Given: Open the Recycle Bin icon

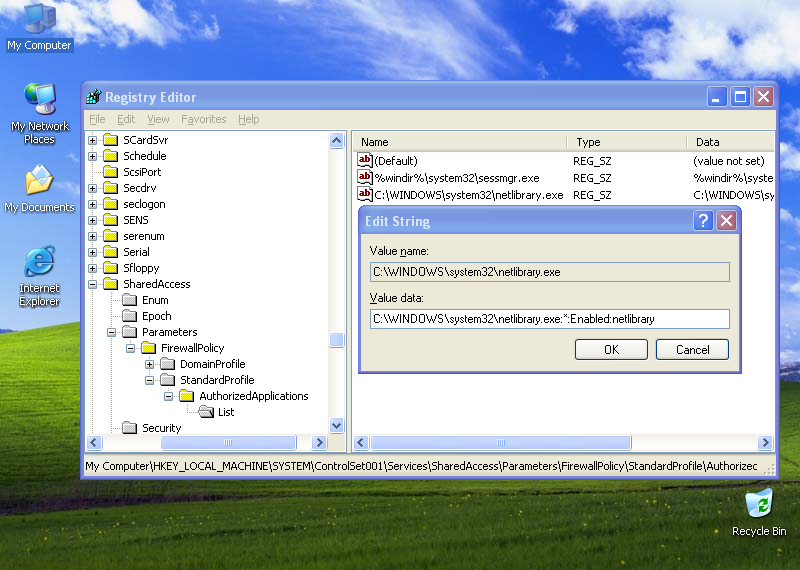Looking at the screenshot, I should tap(759, 513).
